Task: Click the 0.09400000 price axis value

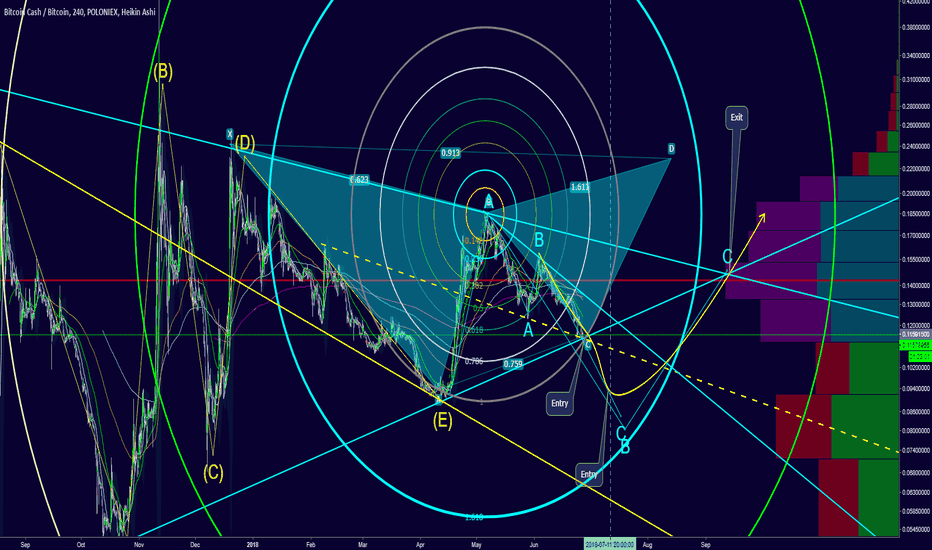Action: (x=916, y=389)
